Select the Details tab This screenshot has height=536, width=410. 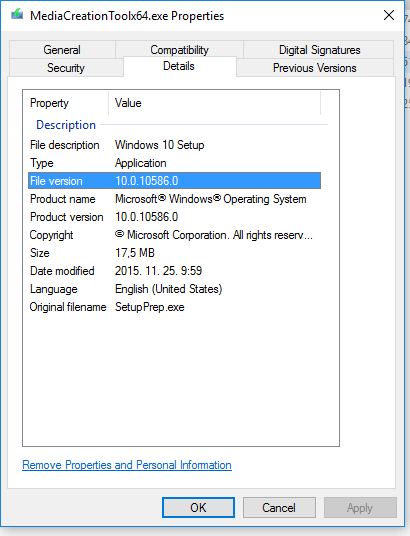point(179,66)
